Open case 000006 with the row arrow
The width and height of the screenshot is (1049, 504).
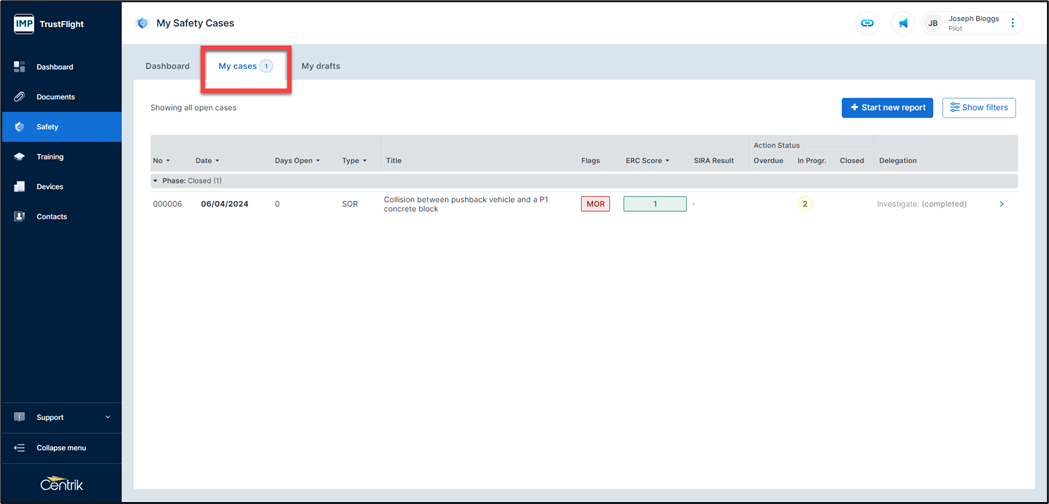tap(1001, 204)
